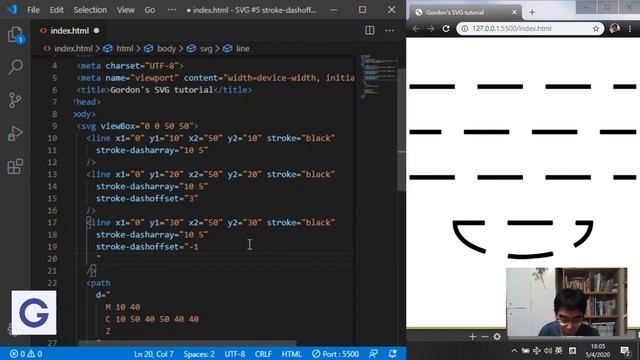Open a new browser tab
640x360 pixels.
click(x=532, y=12)
